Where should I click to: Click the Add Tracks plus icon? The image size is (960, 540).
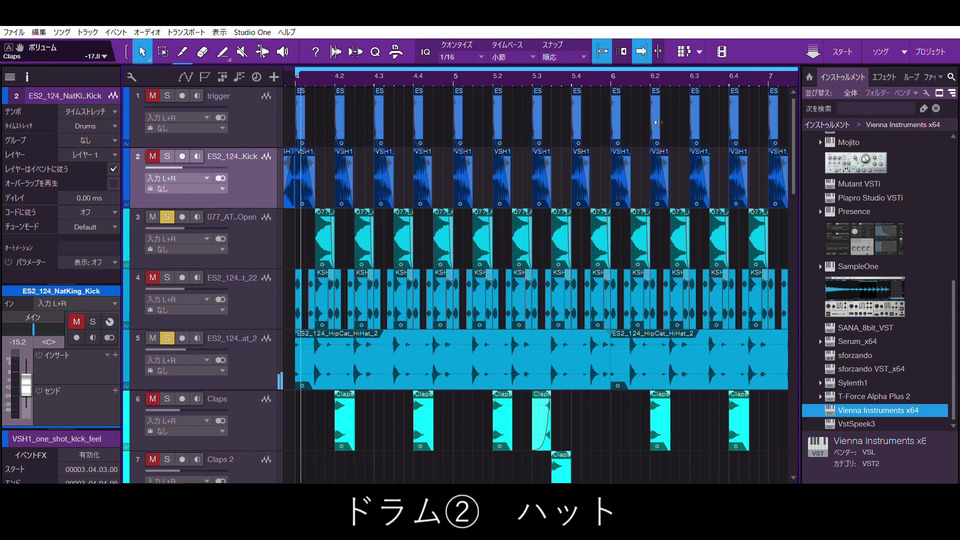[273, 77]
